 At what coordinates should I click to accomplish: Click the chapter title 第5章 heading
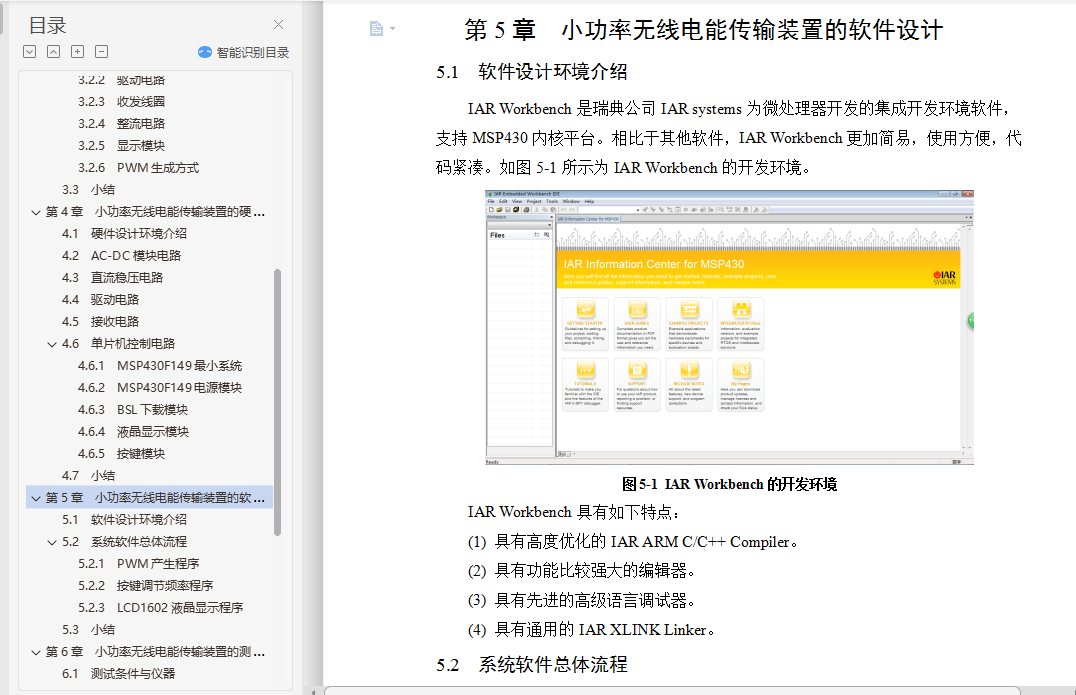point(703,30)
